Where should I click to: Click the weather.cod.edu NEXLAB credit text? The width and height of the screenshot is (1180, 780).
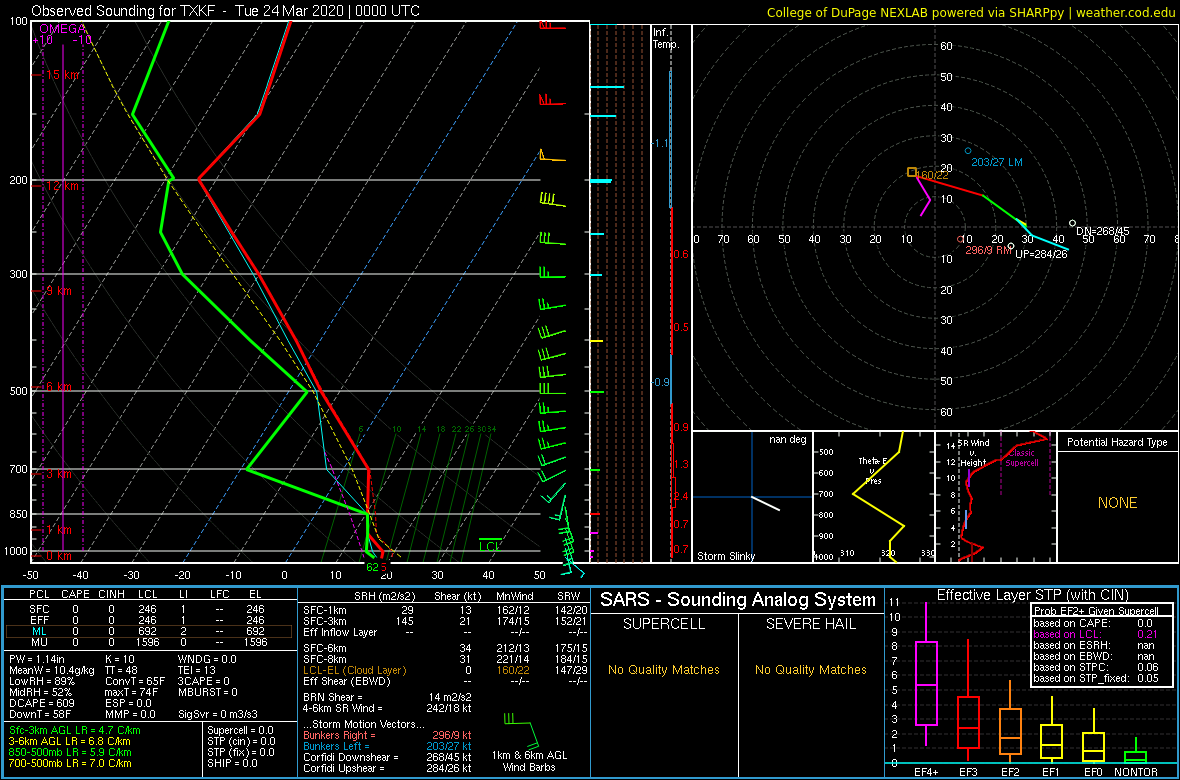972,11
